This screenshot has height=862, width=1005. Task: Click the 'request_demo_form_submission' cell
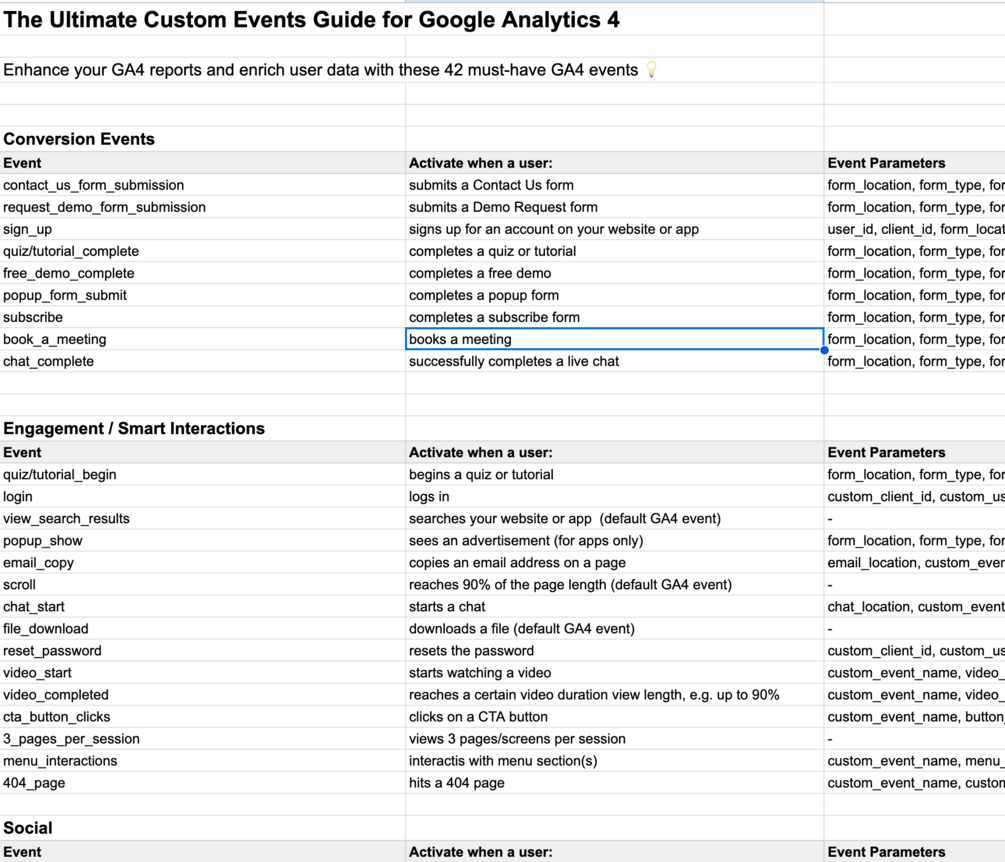coord(104,207)
